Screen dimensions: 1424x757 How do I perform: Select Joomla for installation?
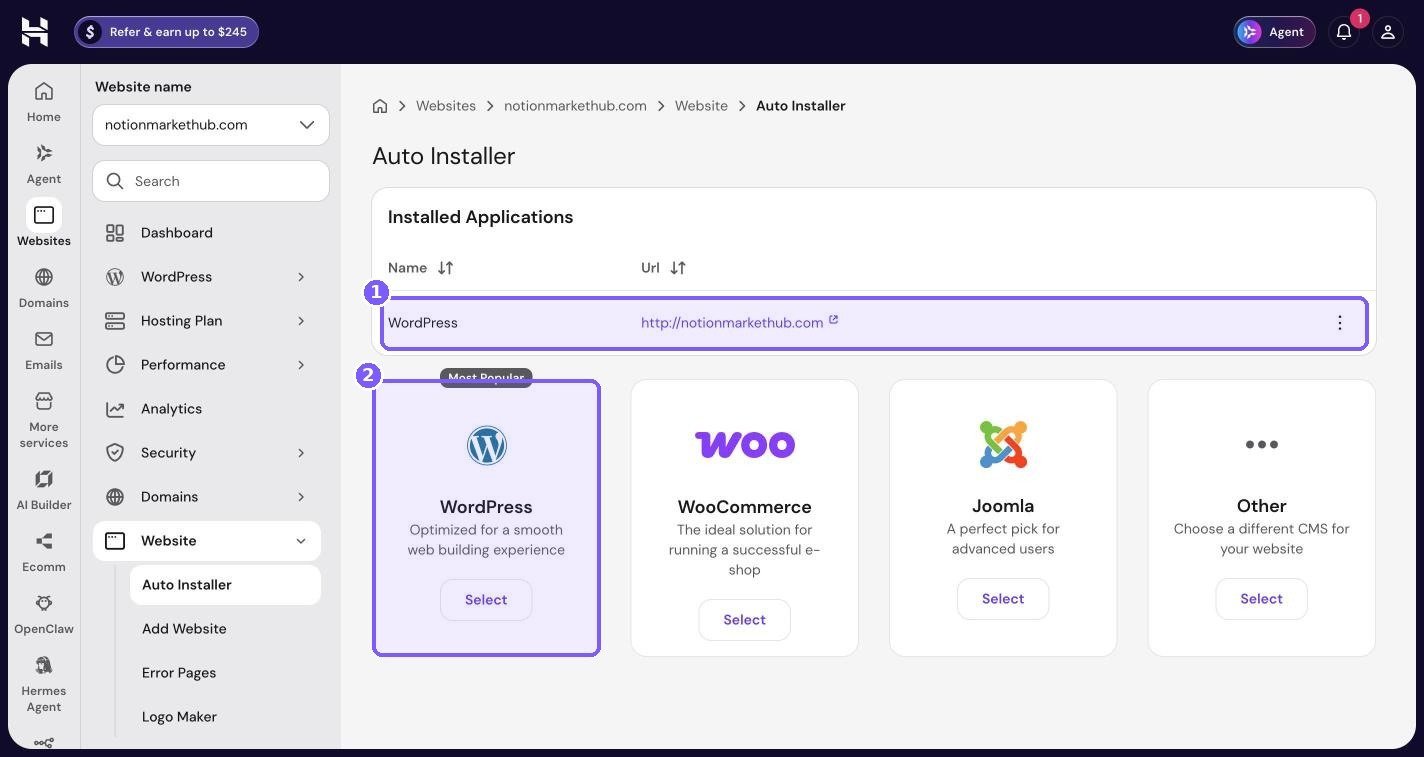tap(1003, 599)
